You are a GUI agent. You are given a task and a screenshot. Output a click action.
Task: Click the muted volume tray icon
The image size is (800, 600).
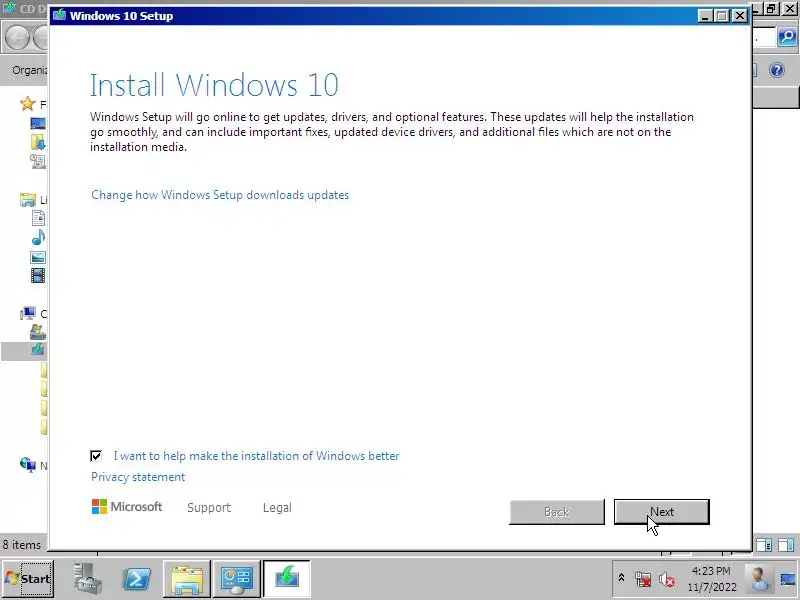click(x=667, y=579)
